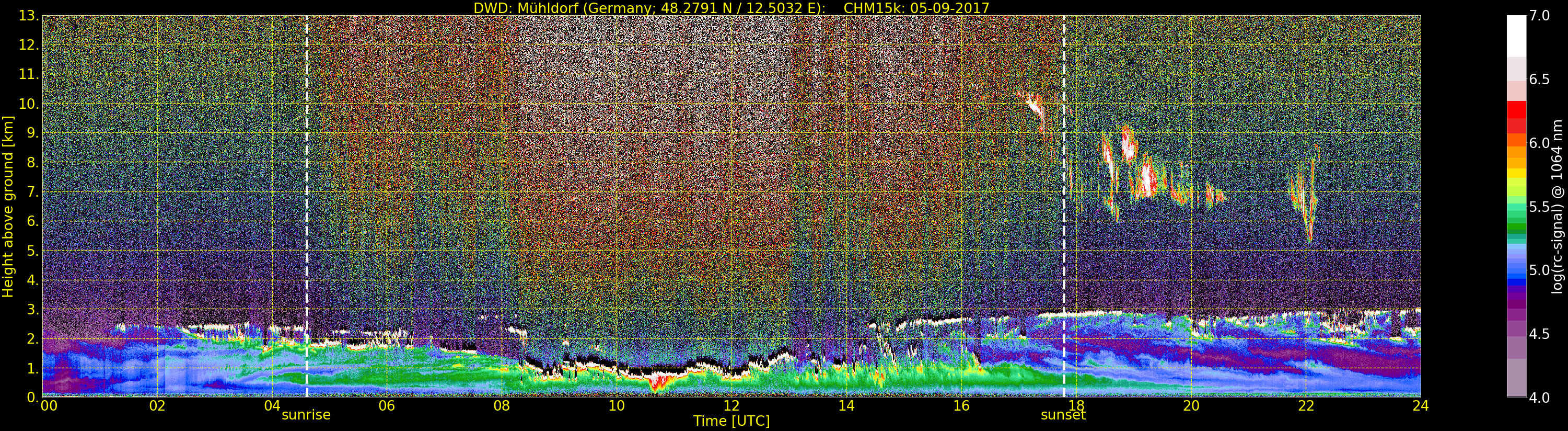Click the height axis tick label '1.'
The width and height of the screenshot is (1568, 431).
[32, 368]
